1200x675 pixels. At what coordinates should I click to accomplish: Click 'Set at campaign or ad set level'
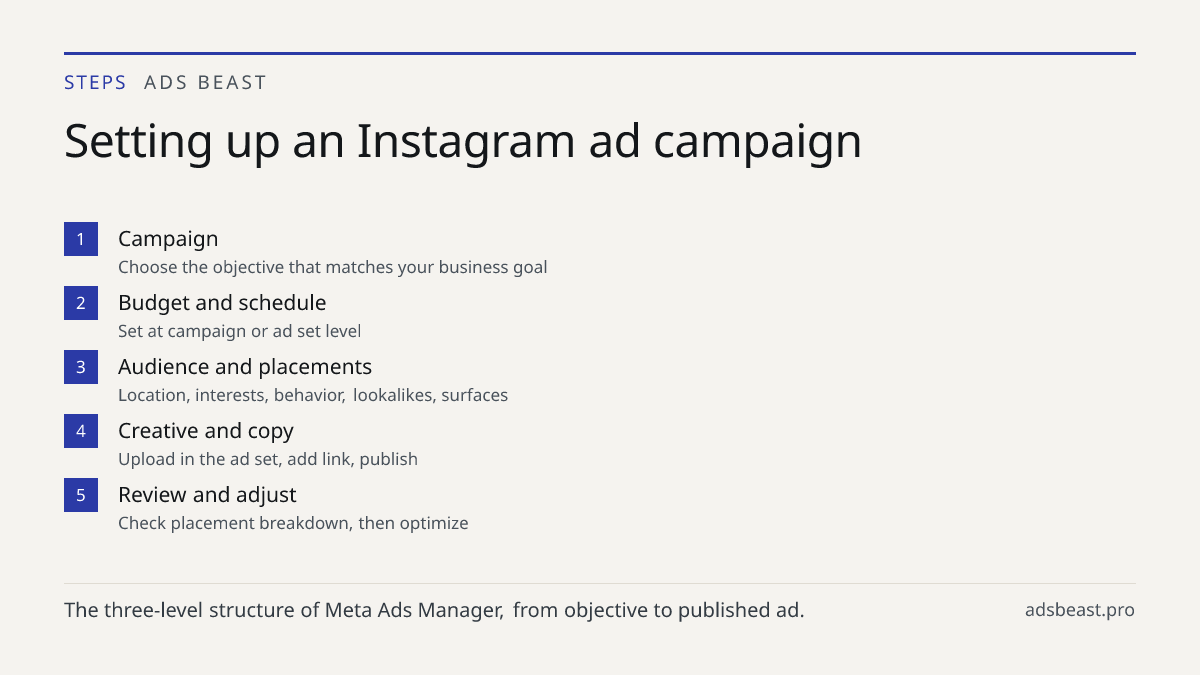coord(239,331)
